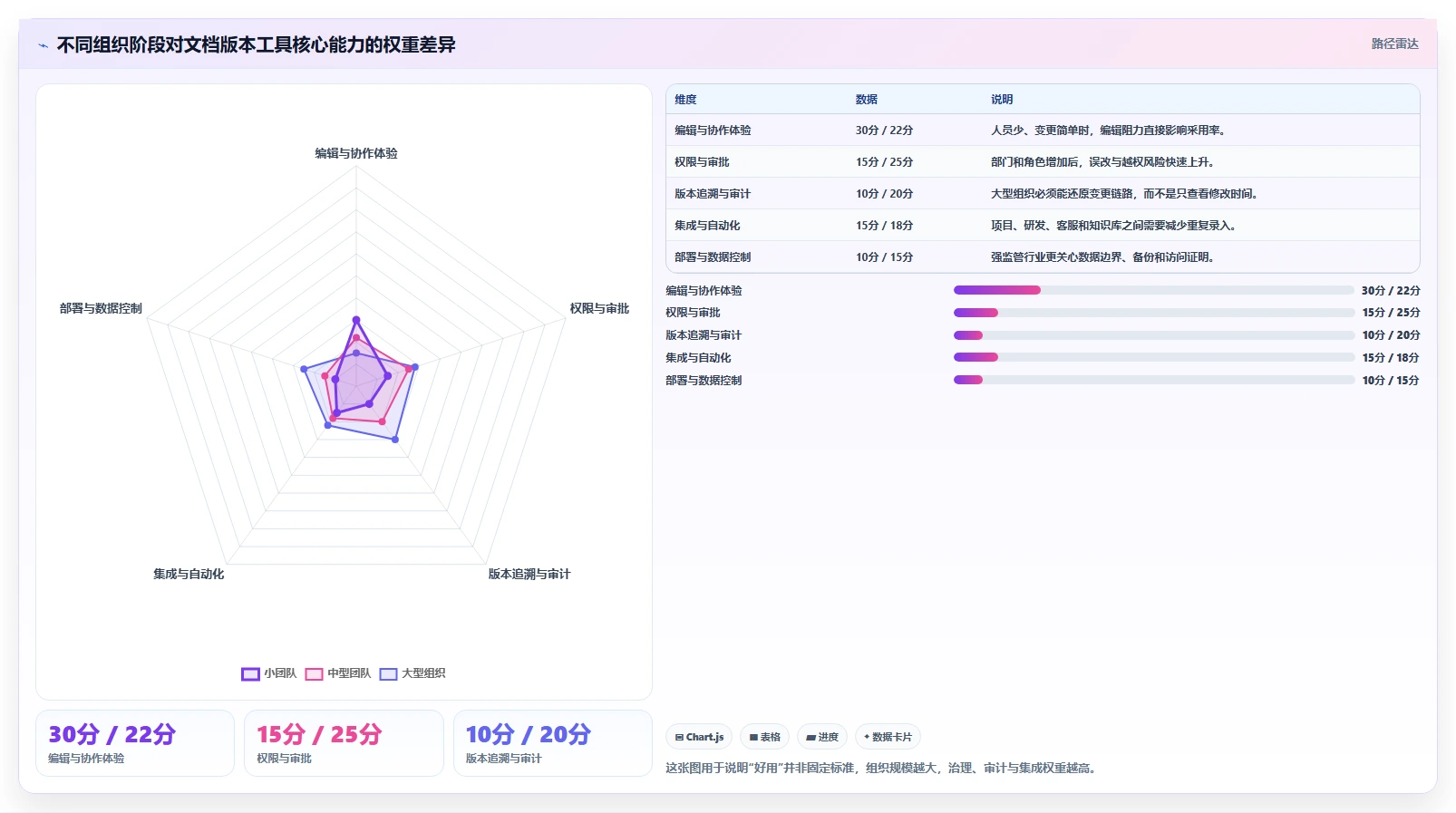Open the 30分 / 22分 summary card

[x=135, y=743]
